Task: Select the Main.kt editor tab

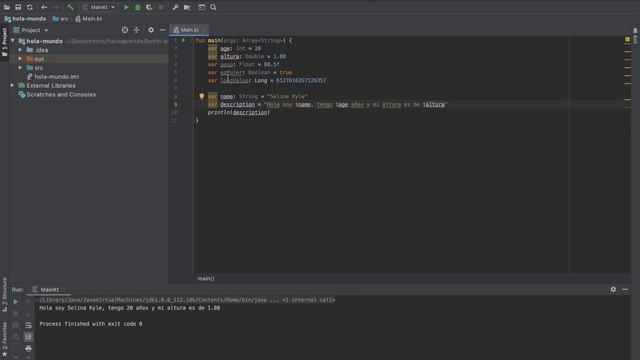Action: point(189,30)
